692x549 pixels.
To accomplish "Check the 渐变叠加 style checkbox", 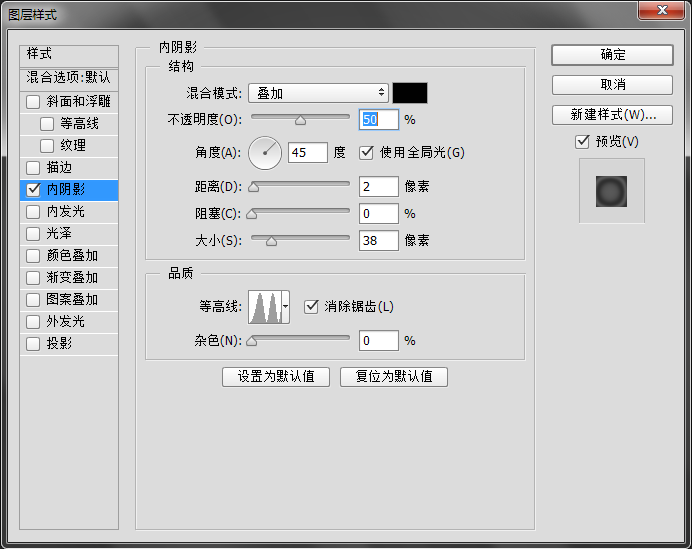I will tap(33, 278).
